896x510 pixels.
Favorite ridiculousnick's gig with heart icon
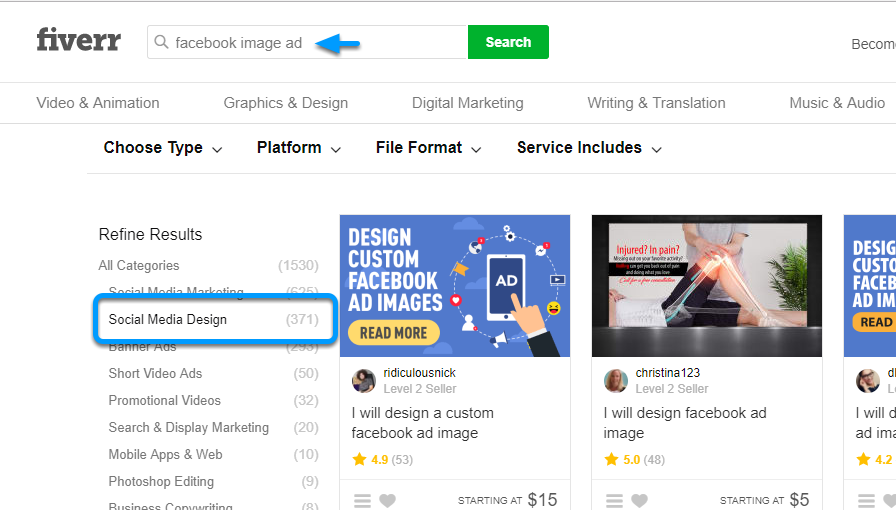pyautogui.click(x=387, y=501)
